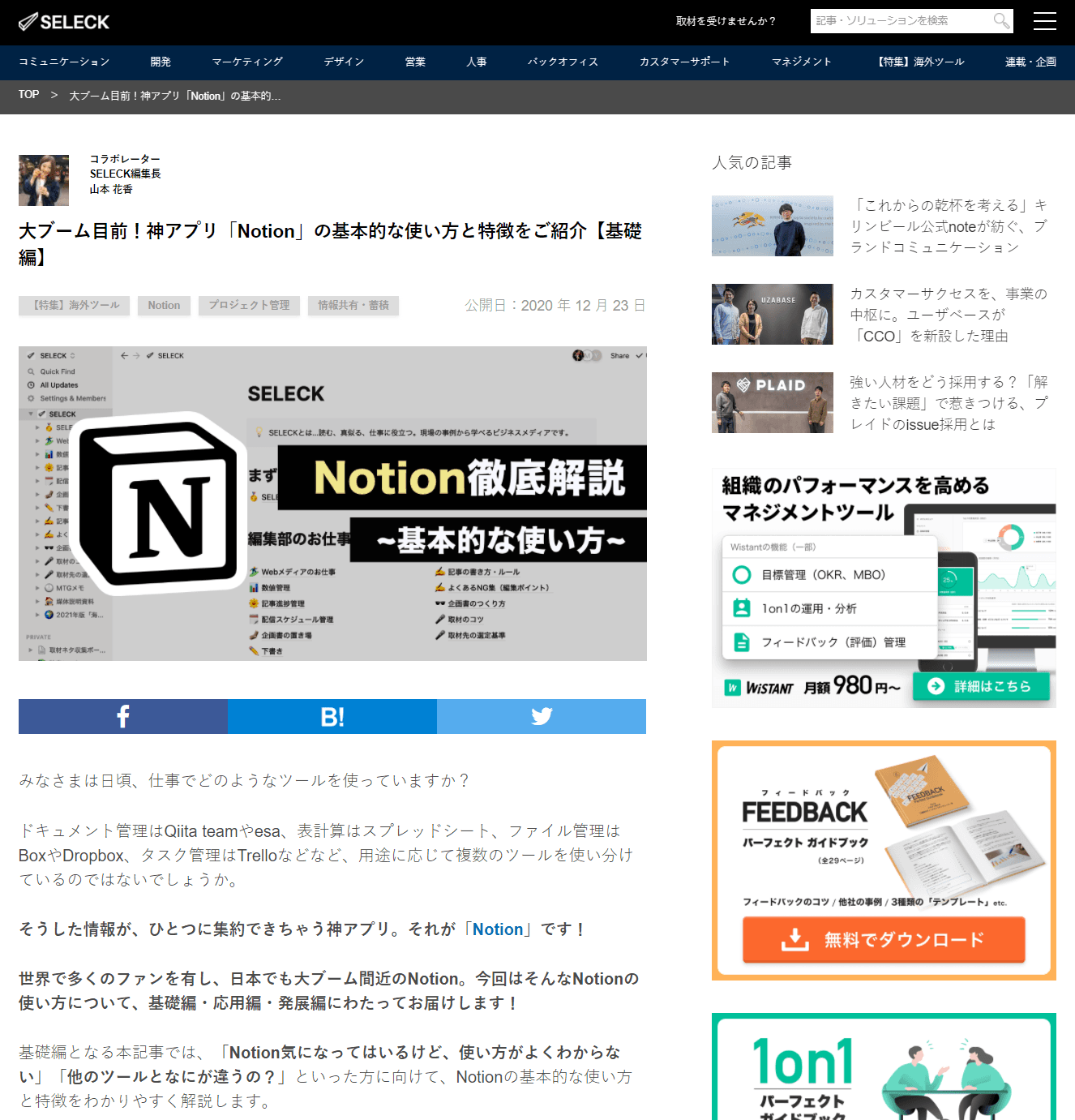Select the プロジェクト管理 tag
Viewport: 1075px width, 1120px height.
[x=249, y=305]
